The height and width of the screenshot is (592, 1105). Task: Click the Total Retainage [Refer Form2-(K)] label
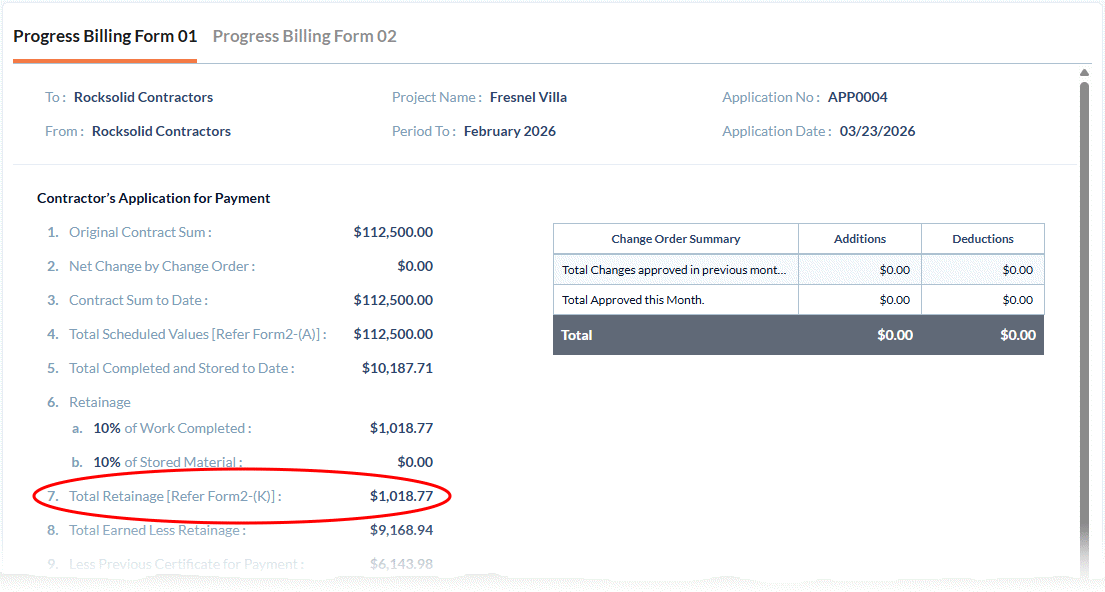(x=175, y=496)
